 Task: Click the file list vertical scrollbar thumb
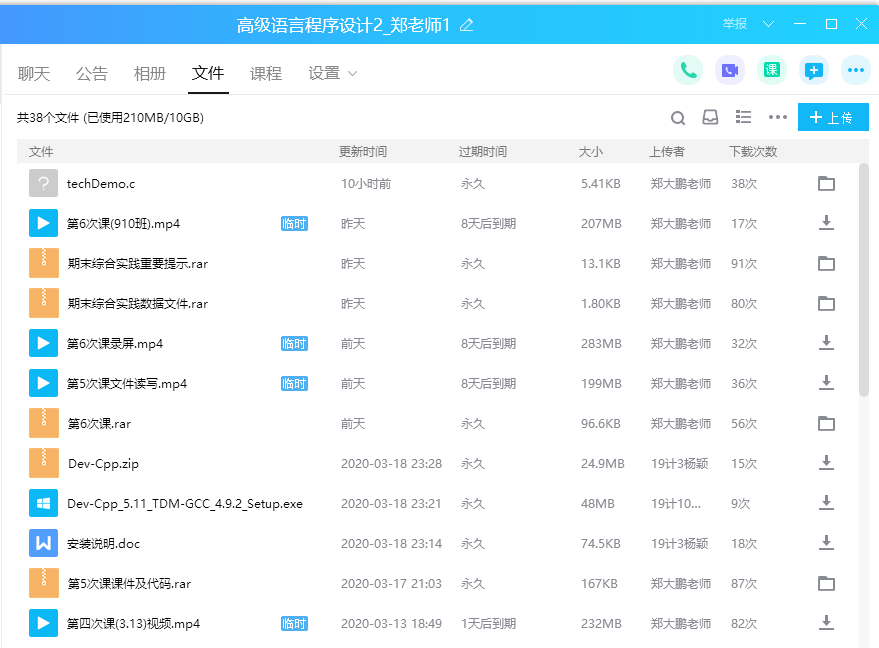tap(864, 280)
